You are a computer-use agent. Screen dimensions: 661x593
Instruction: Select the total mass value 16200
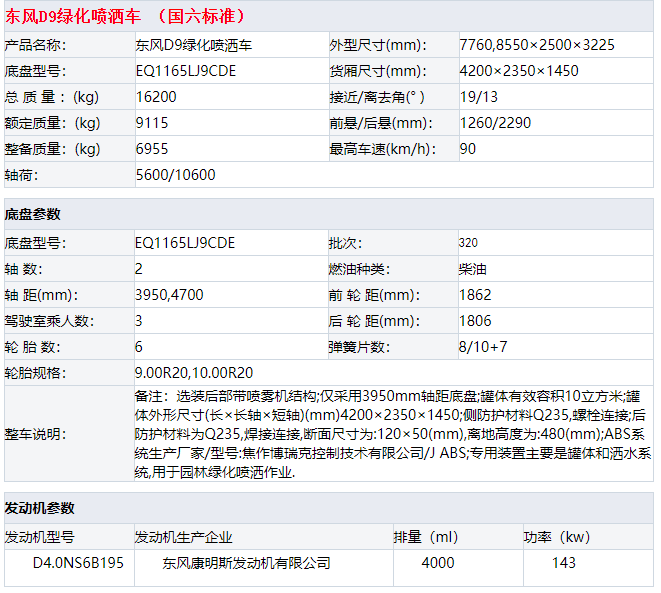pyautogui.click(x=157, y=97)
